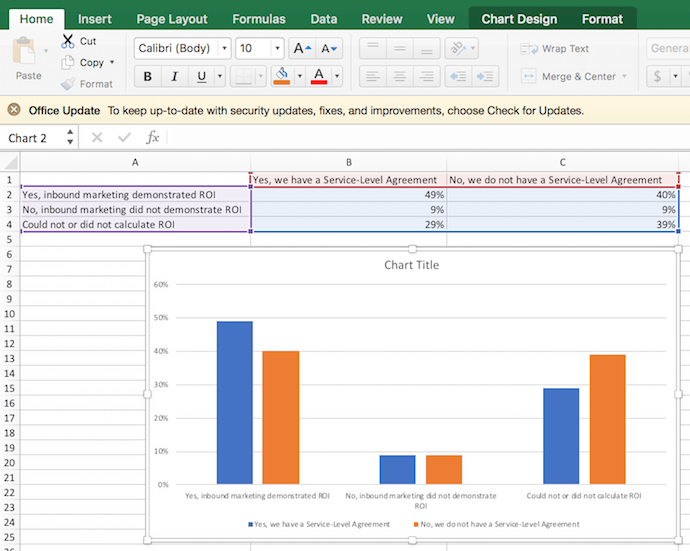
Task: Click the Copy button
Action: [91, 62]
